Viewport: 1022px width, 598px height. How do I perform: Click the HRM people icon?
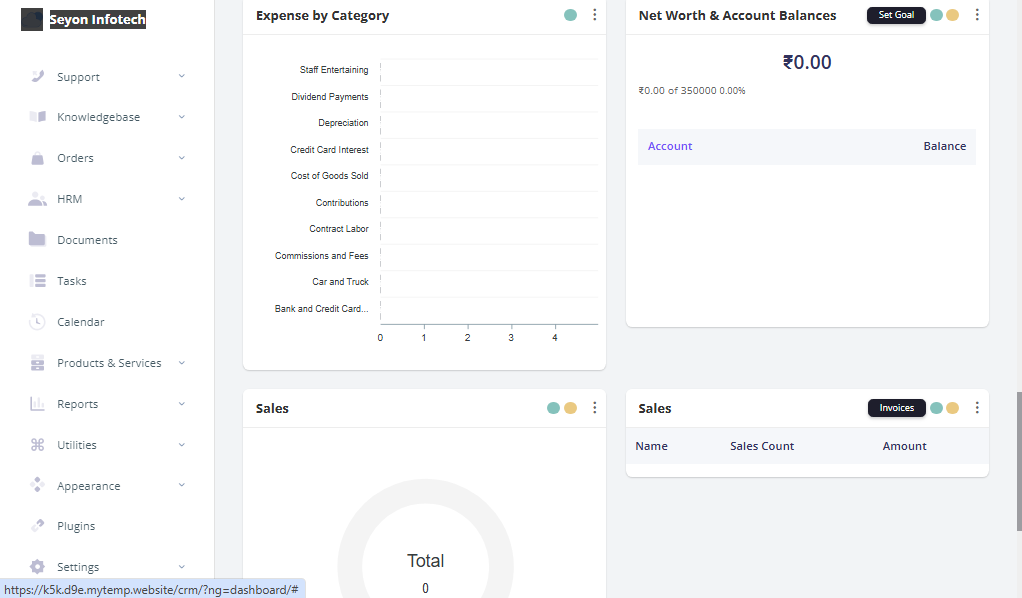(x=37, y=199)
